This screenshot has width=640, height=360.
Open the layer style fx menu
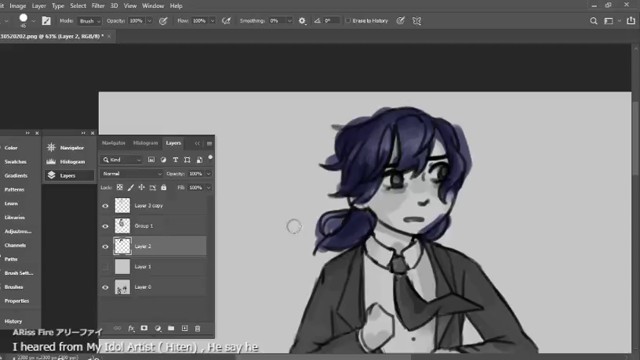(131, 328)
